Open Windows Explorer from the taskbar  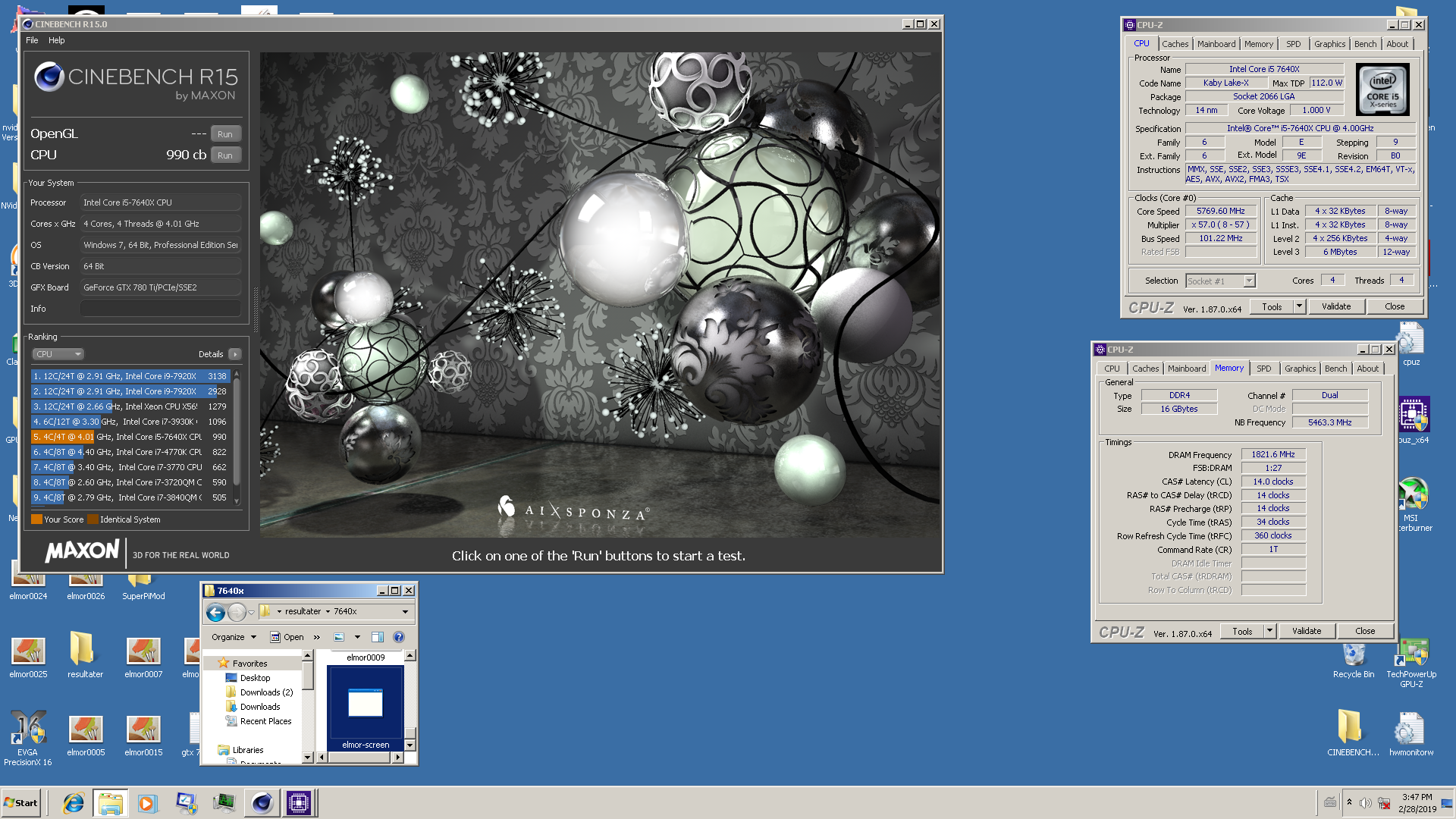(x=110, y=803)
